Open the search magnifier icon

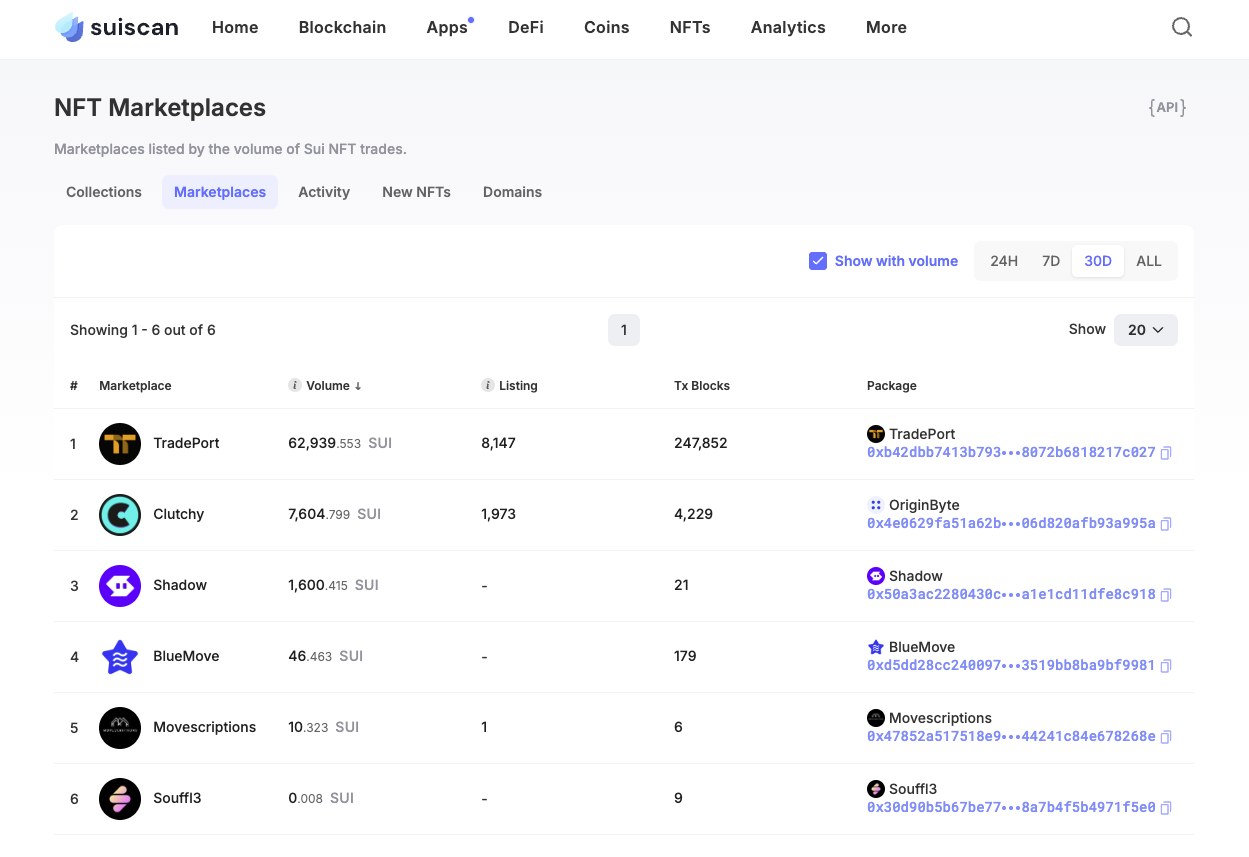(x=1182, y=27)
